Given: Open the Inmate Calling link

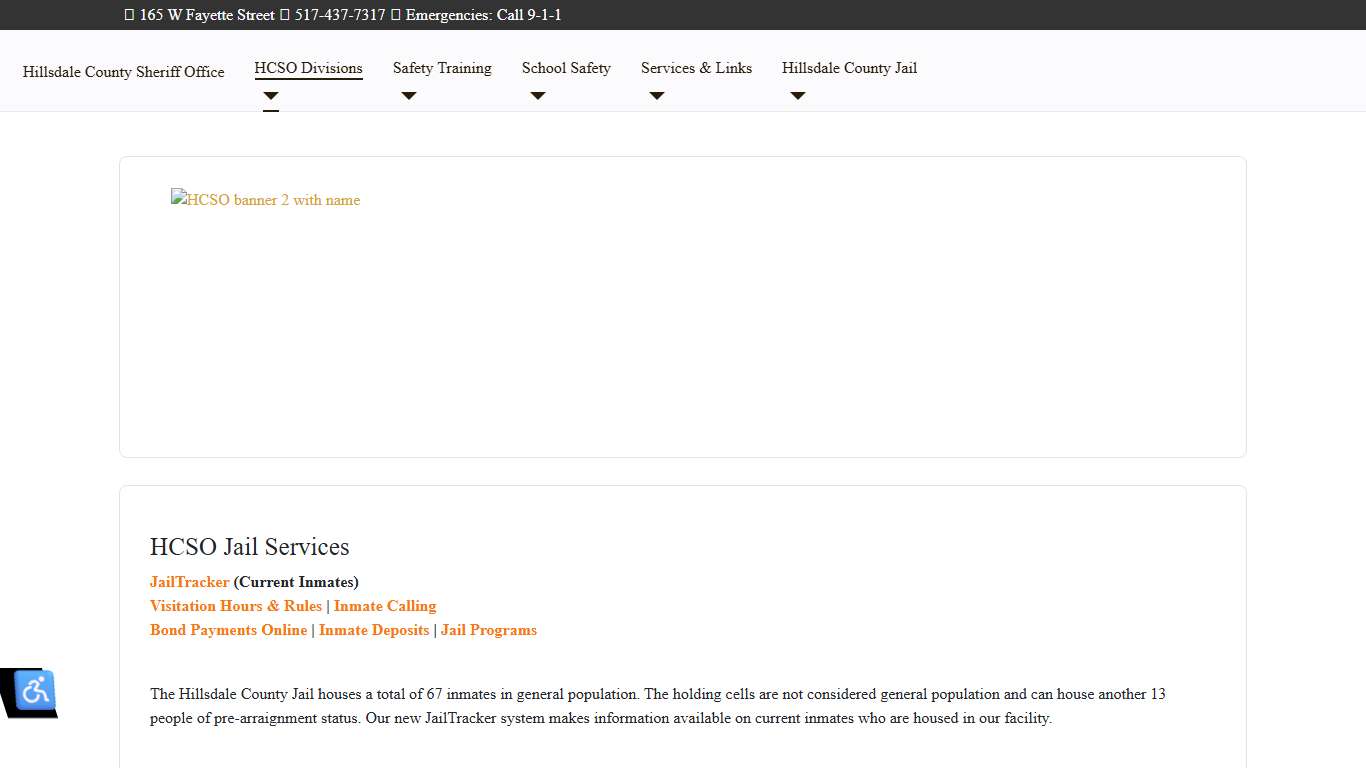Looking at the screenshot, I should 385,606.
